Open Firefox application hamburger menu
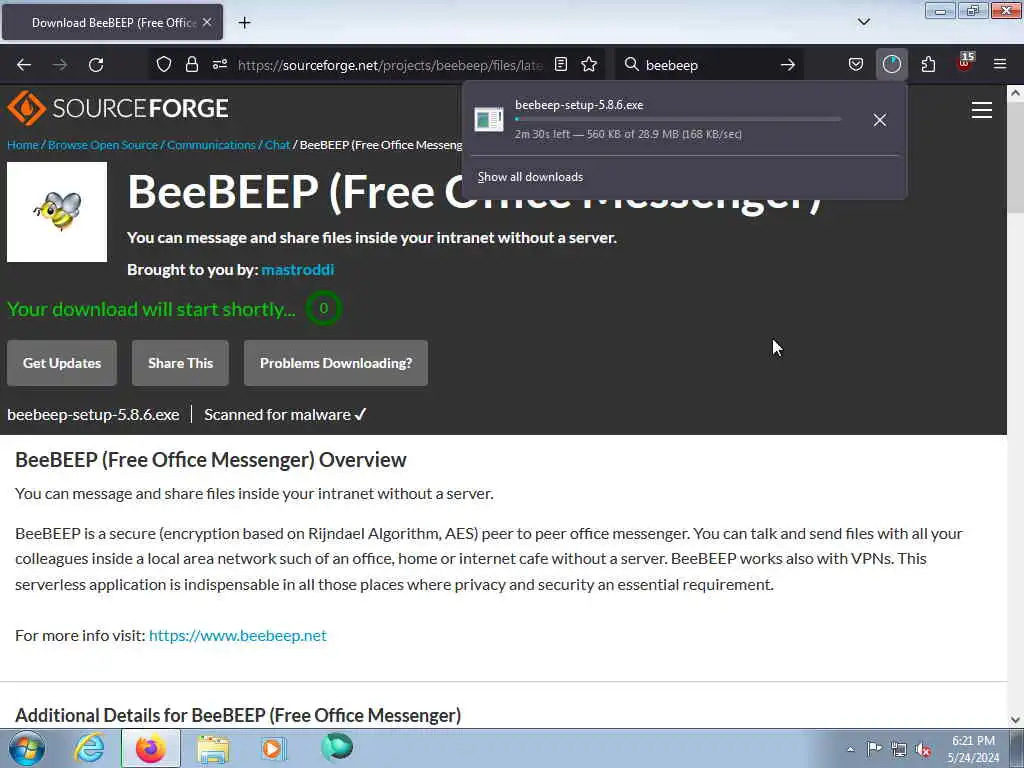1024x768 pixels. click(1000, 64)
